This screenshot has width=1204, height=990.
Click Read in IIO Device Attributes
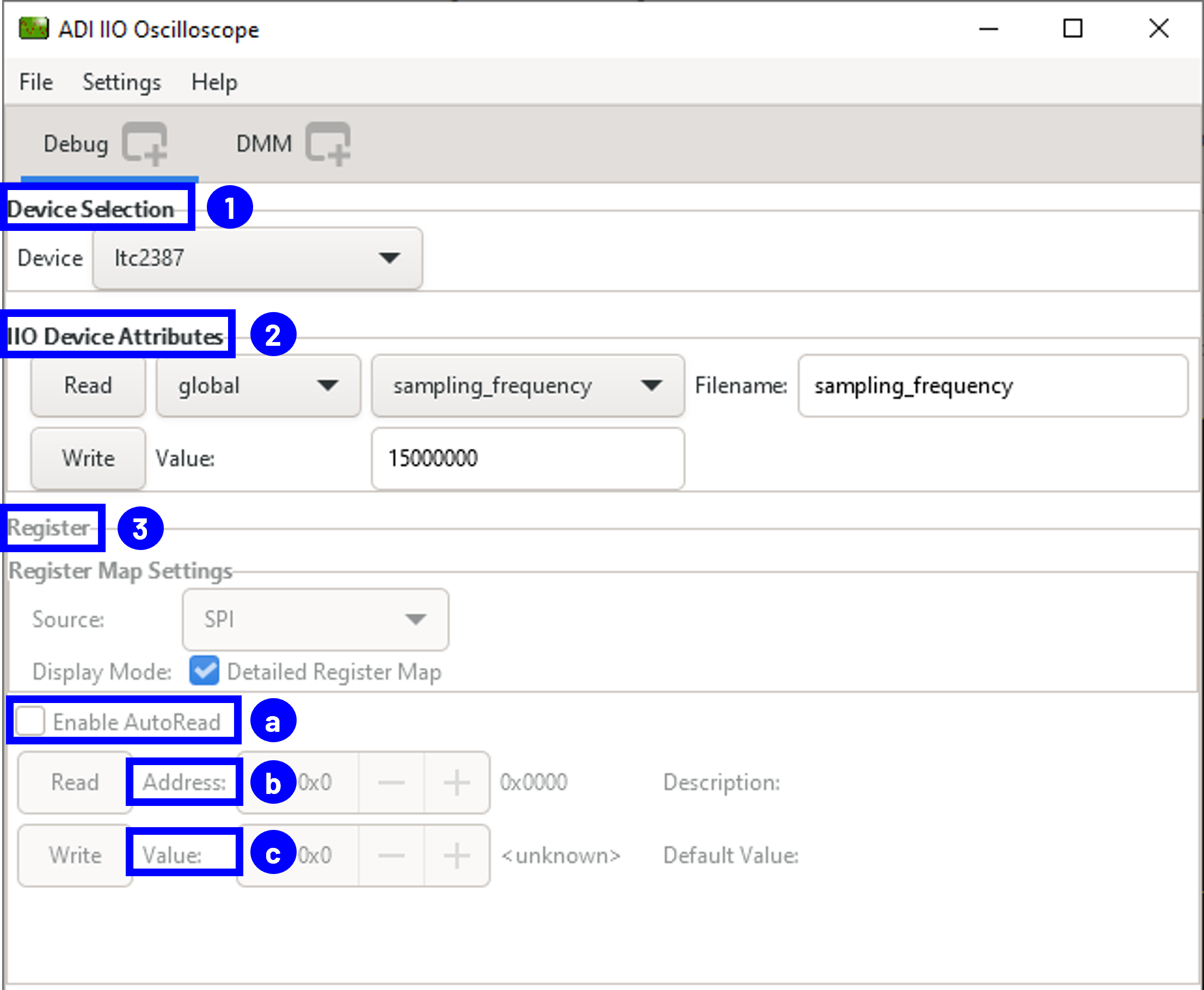tap(88, 386)
